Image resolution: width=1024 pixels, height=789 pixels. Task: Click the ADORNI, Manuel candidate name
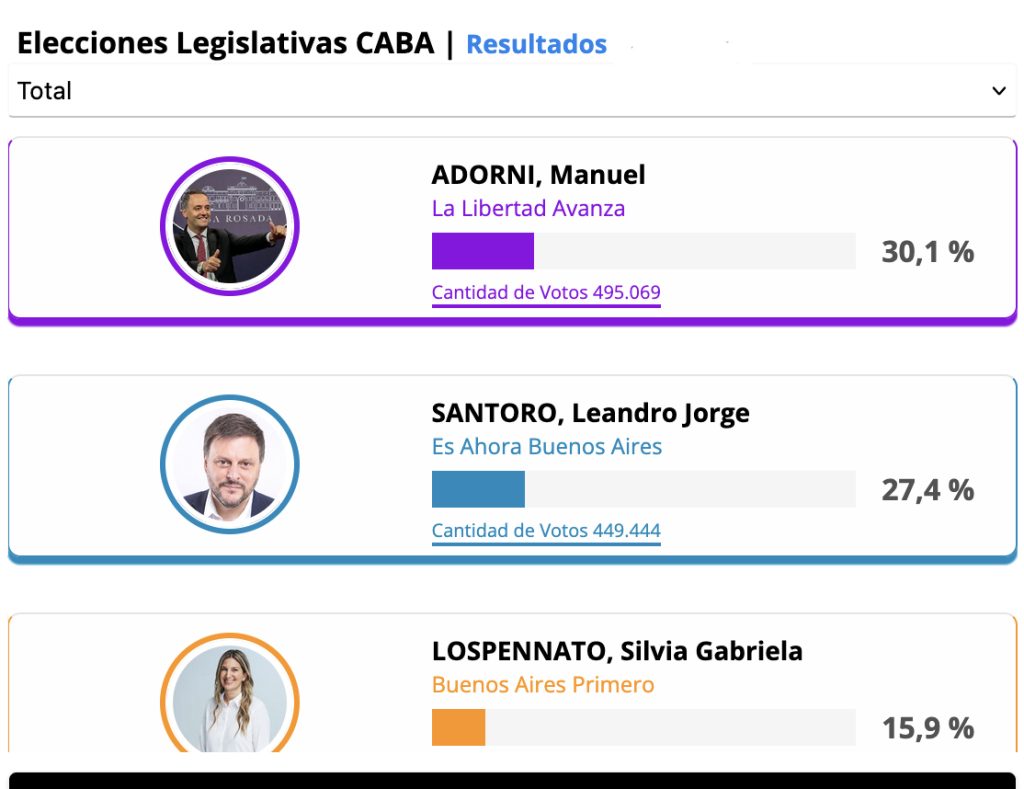pos(538,175)
